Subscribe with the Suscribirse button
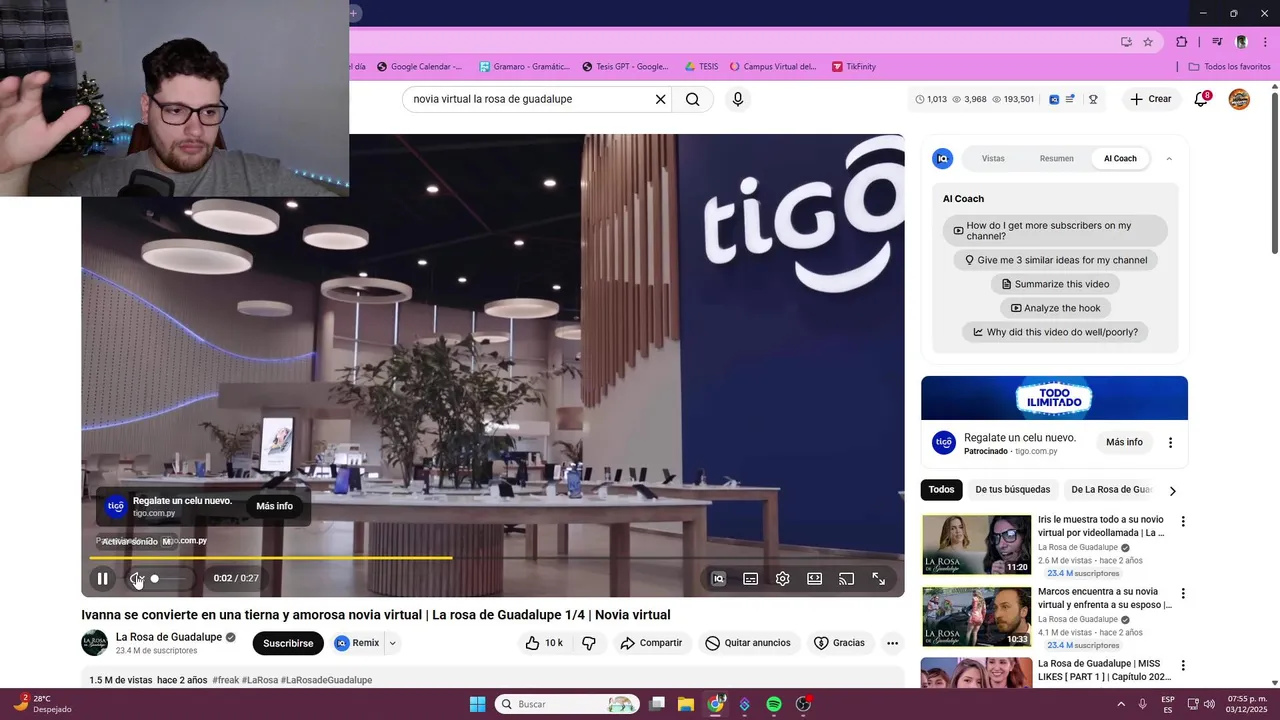The image size is (1280, 720). tap(288, 643)
